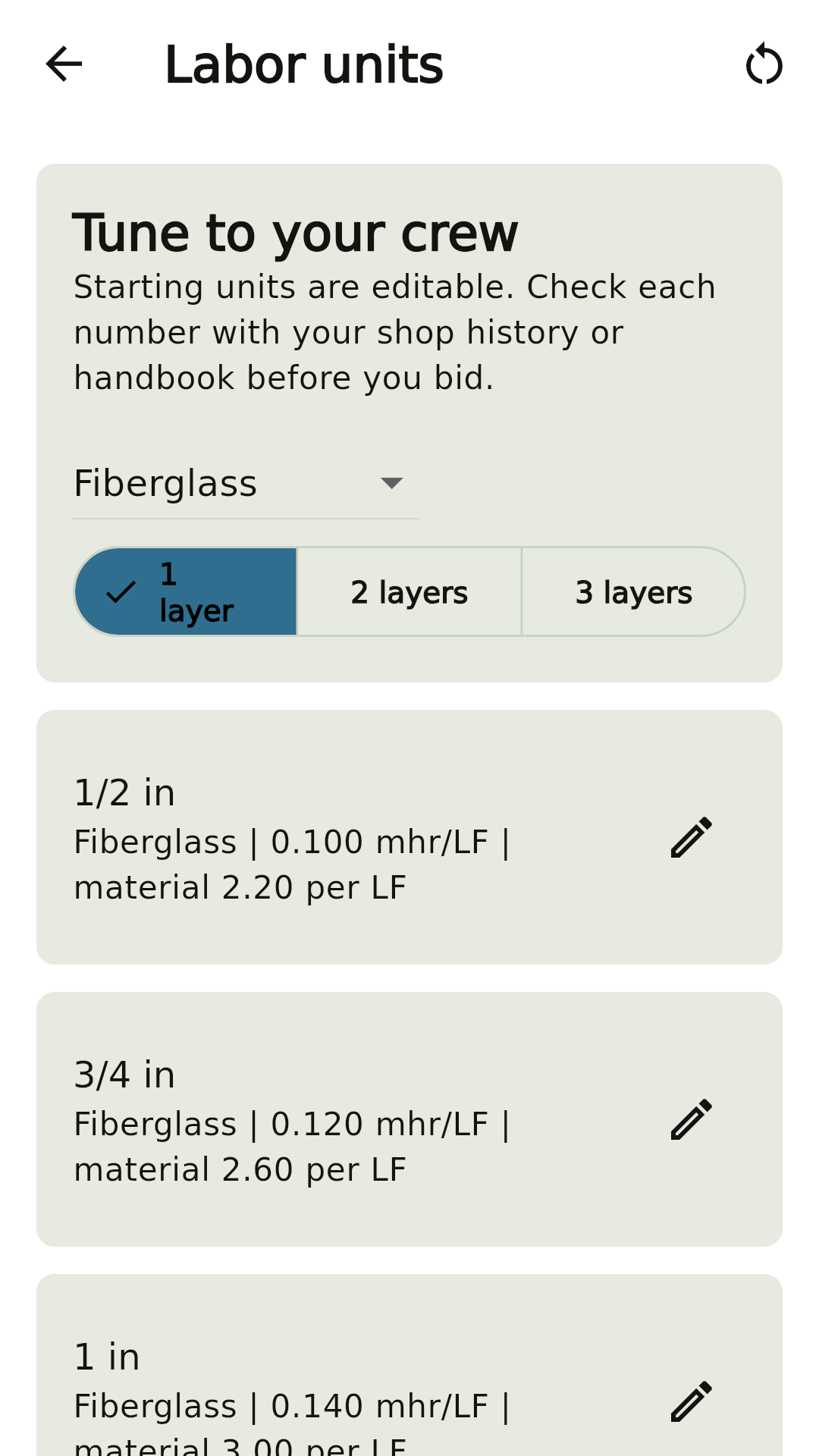
Task: Select the 3 layers option
Action: point(633,591)
